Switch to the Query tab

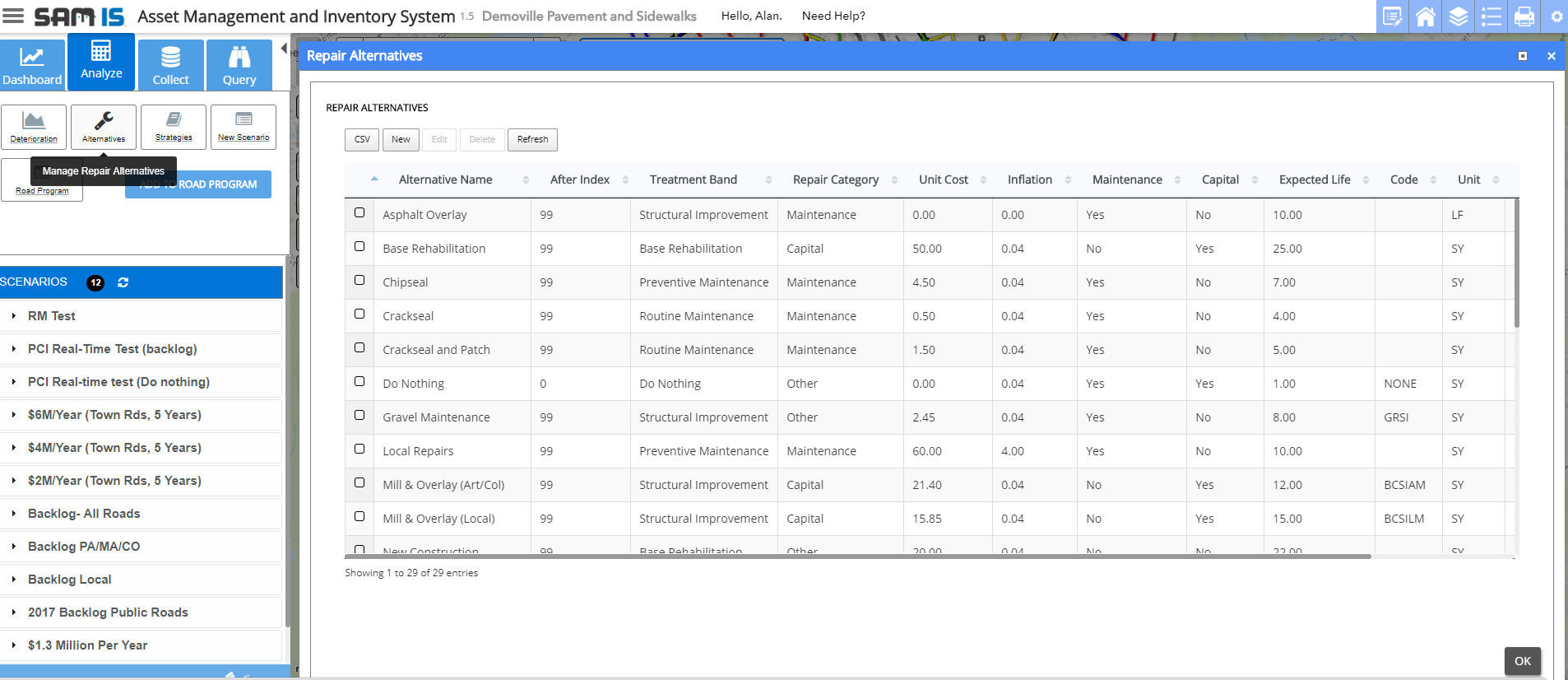239,64
